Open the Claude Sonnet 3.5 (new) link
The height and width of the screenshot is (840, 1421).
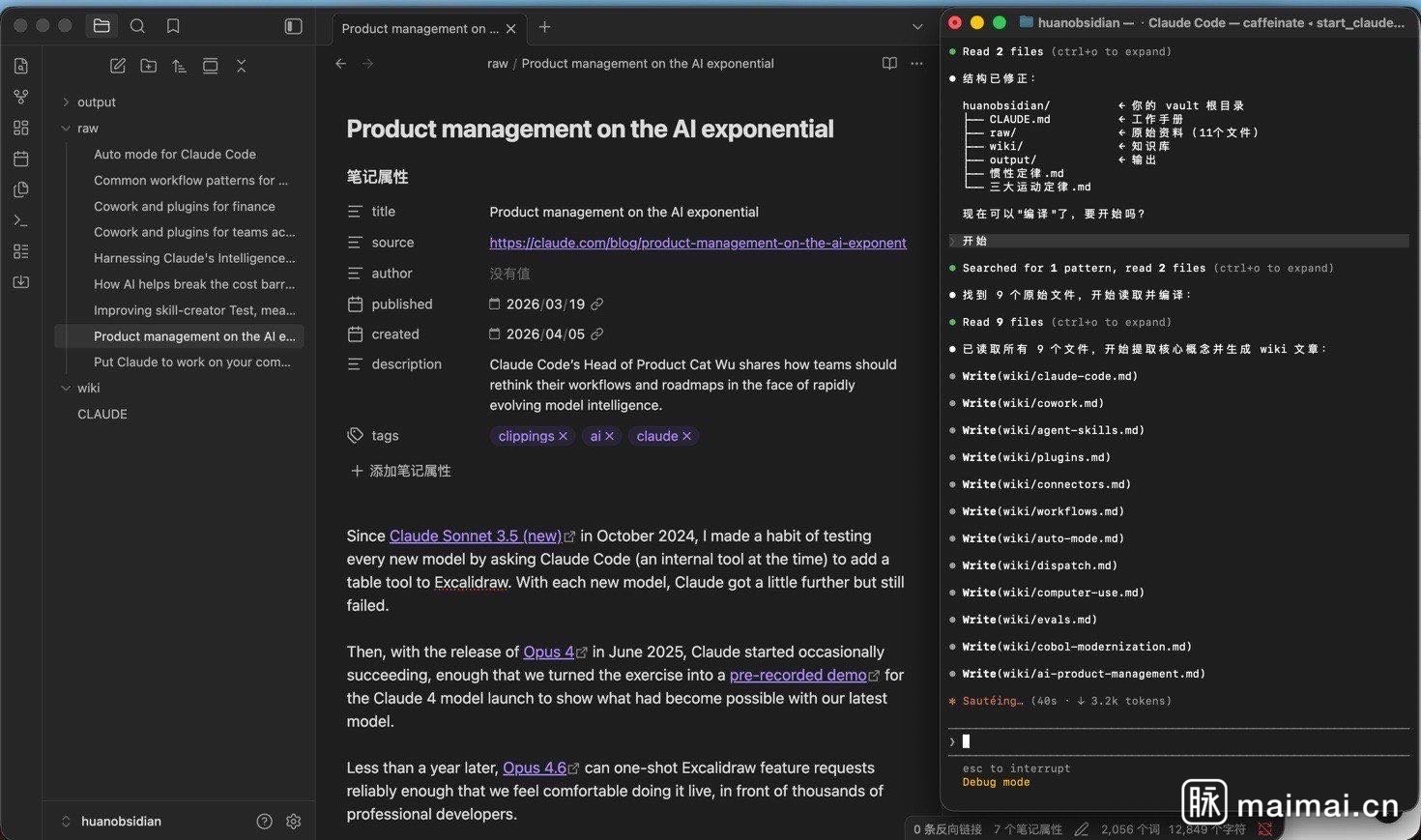476,536
